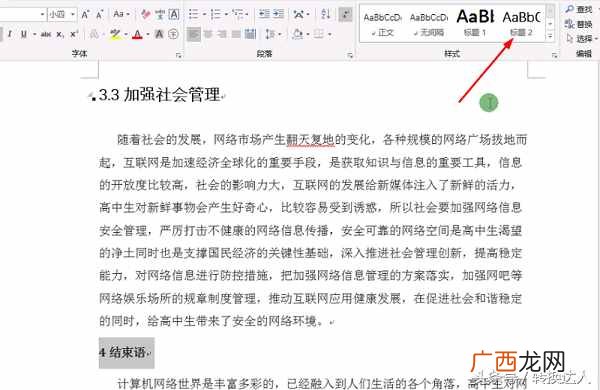This screenshot has height=390, width=600.
Task: Open the Paragraph (段落) dialog launcher
Action: click(350, 55)
